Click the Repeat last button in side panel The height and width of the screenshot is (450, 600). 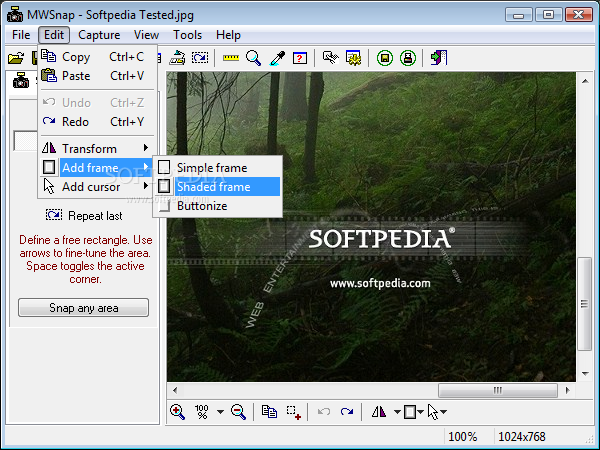84,216
